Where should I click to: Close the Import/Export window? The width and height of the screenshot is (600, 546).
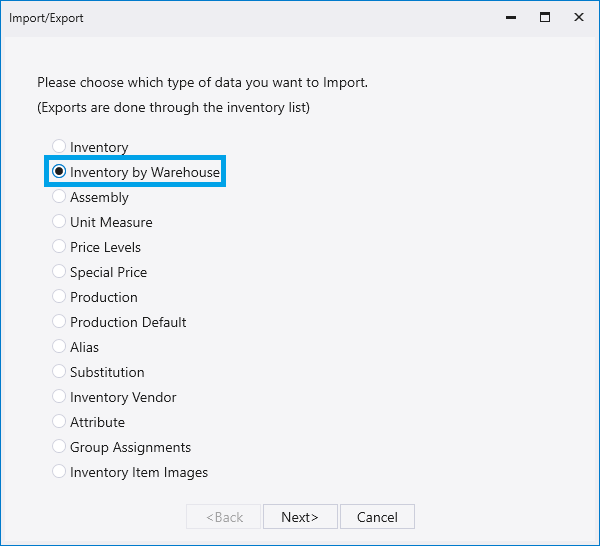579,18
